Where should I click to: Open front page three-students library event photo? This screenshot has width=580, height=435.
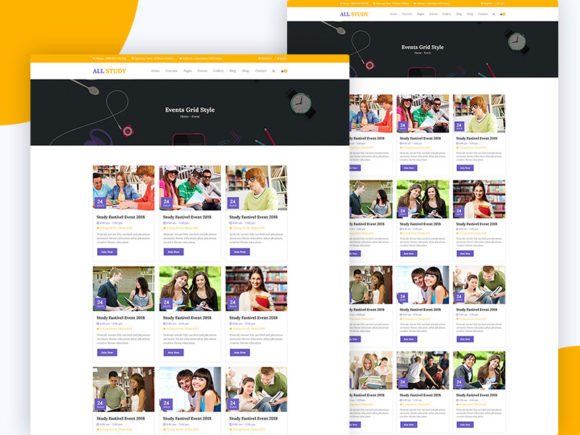124,188
